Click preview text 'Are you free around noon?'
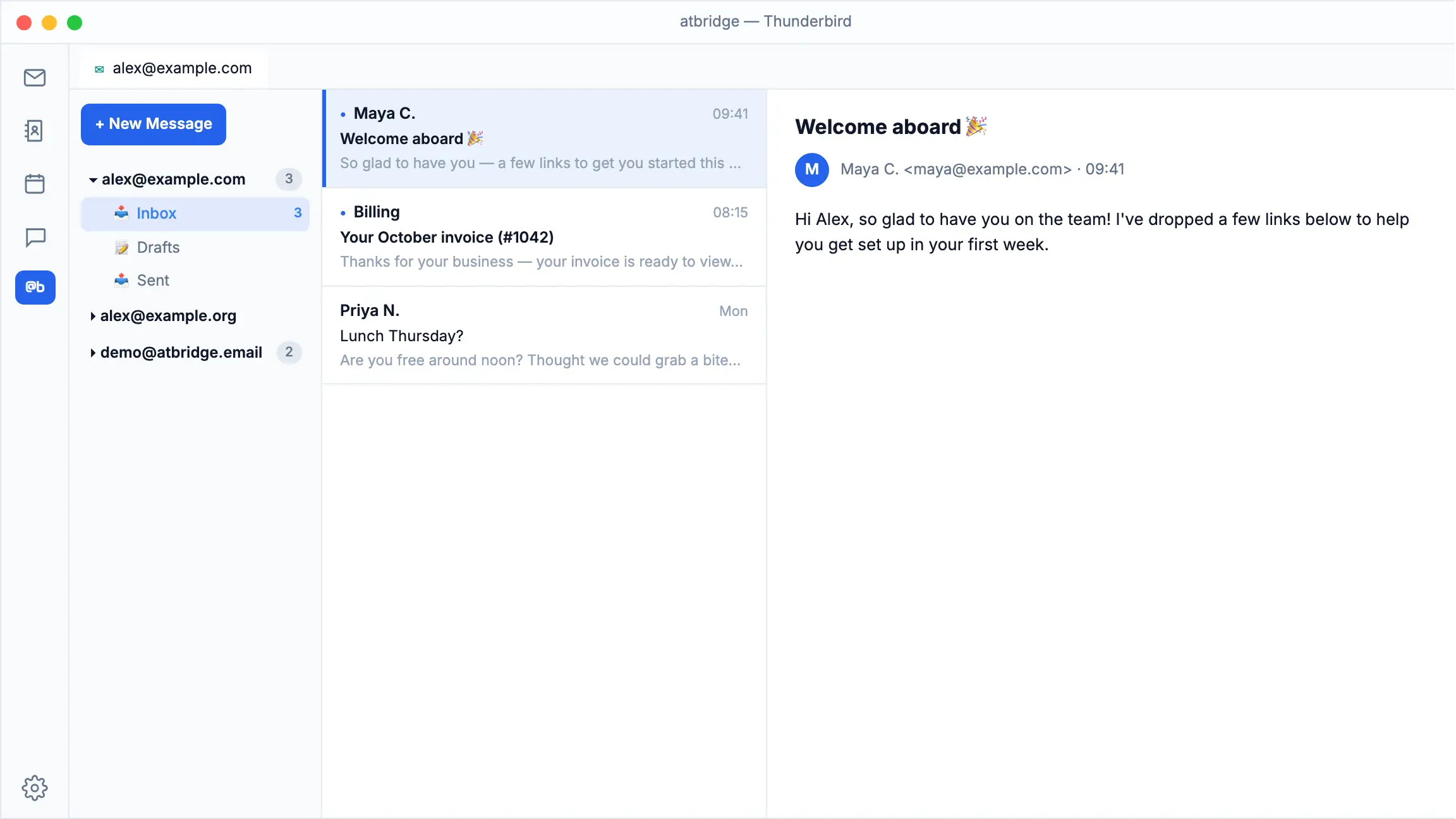This screenshot has height=819, width=1456. [x=431, y=360]
